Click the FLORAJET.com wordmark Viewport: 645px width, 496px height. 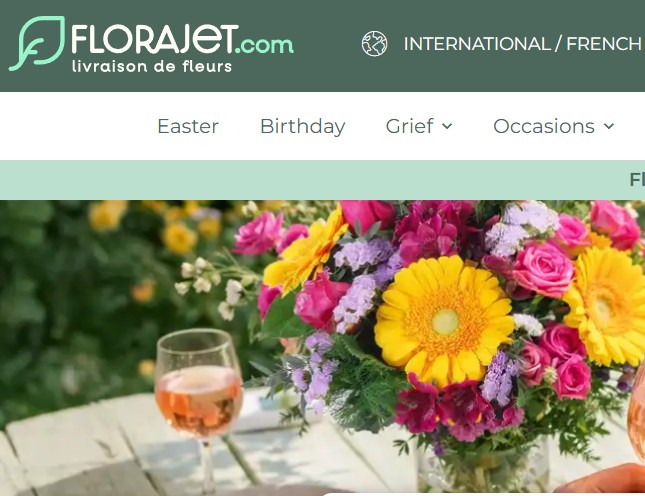[182, 40]
